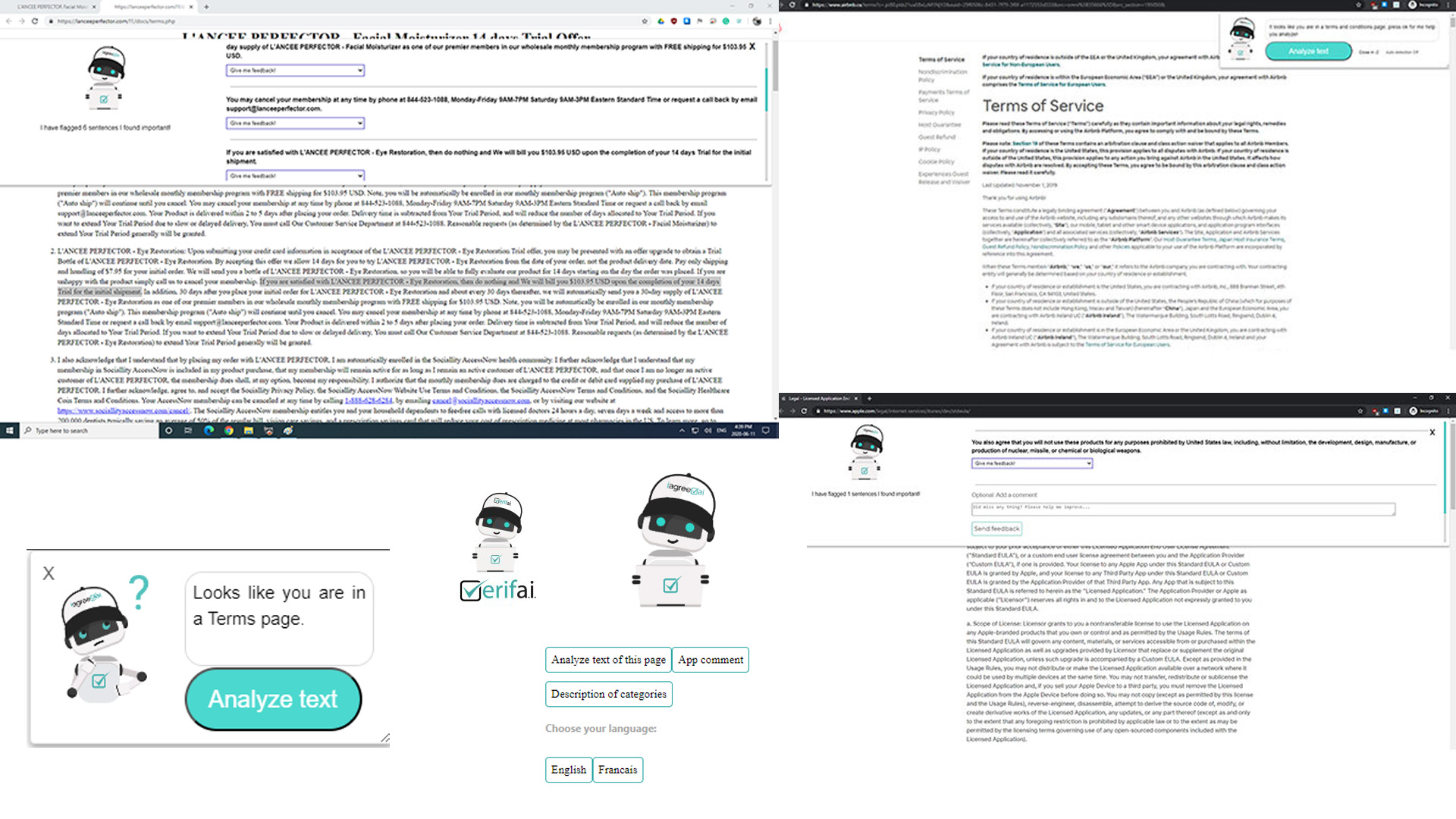
Task: Click the optional comment input field
Action: point(1182,509)
